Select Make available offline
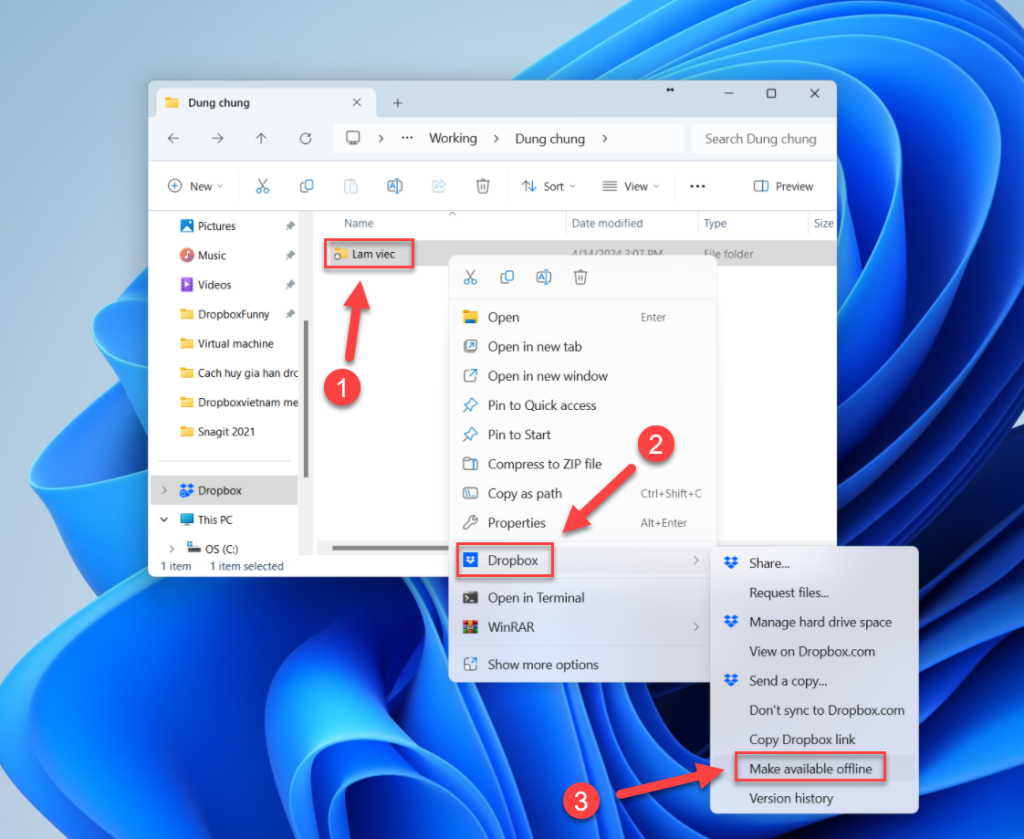 [x=814, y=769]
